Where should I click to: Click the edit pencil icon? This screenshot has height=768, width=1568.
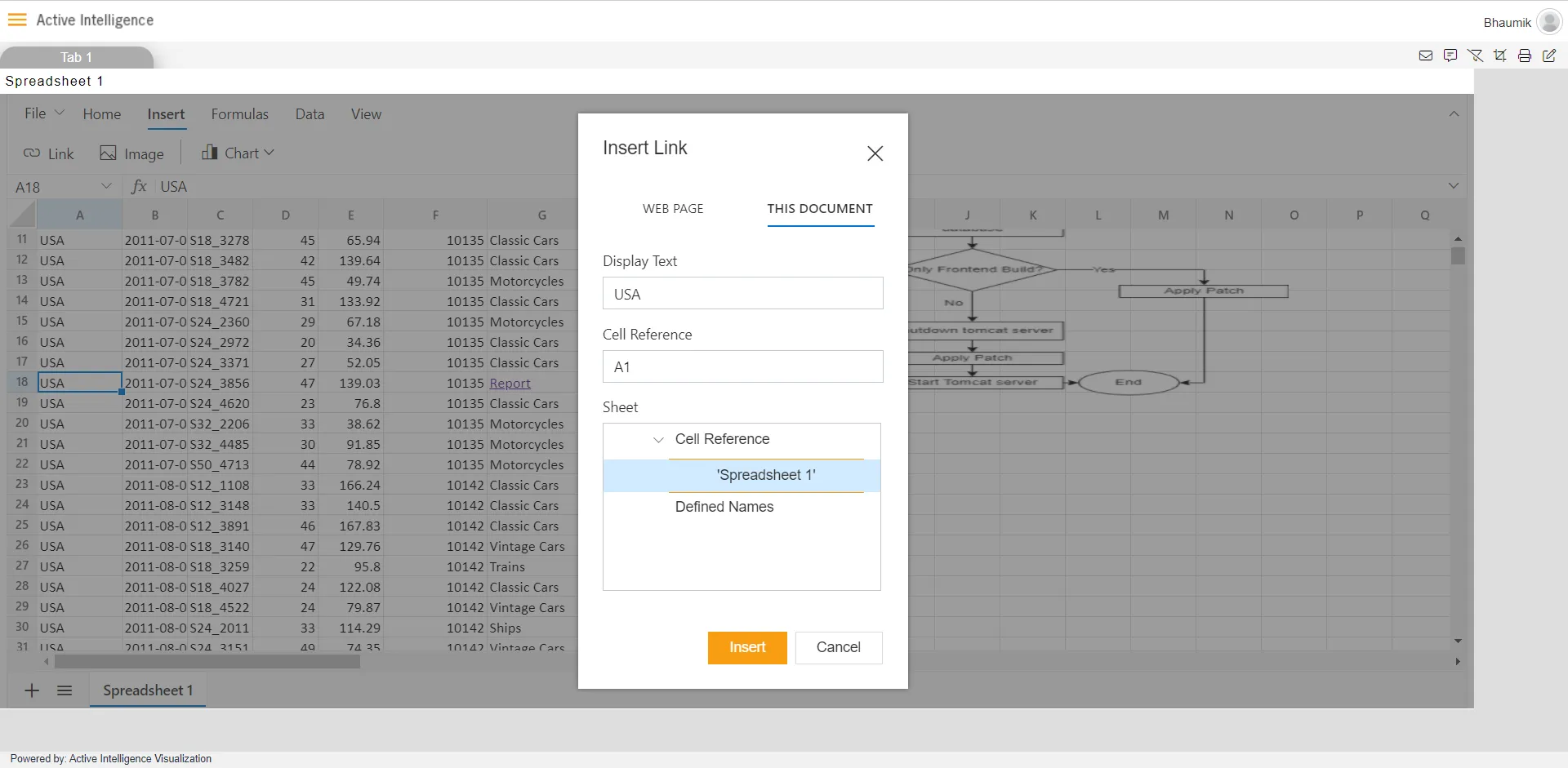click(1549, 55)
